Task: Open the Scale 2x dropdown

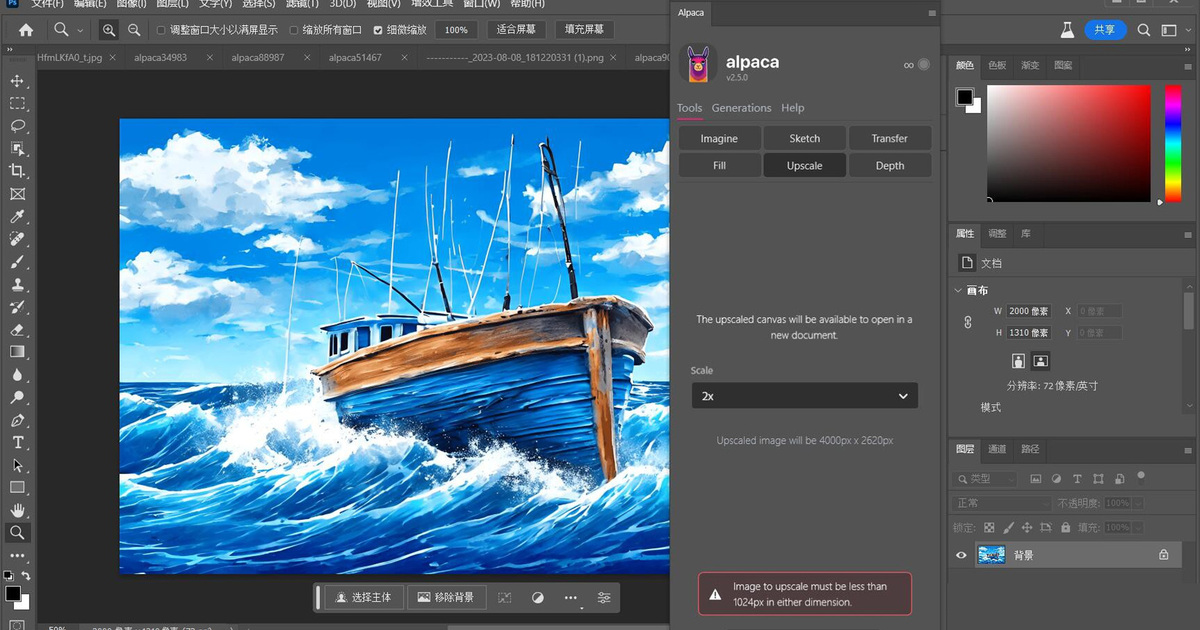Action: (804, 396)
